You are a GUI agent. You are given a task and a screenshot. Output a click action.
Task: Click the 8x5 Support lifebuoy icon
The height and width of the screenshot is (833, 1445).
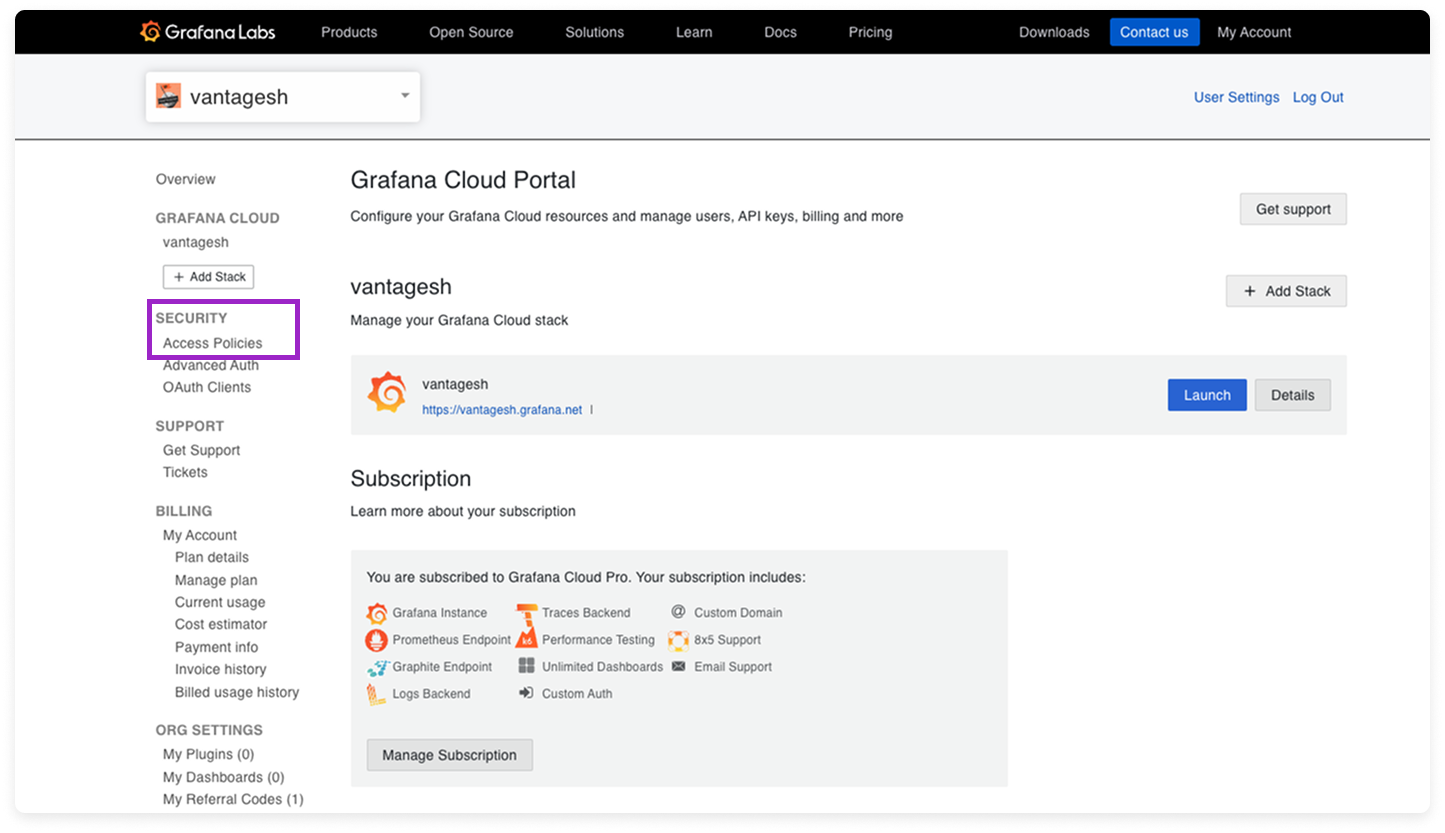[x=678, y=640]
